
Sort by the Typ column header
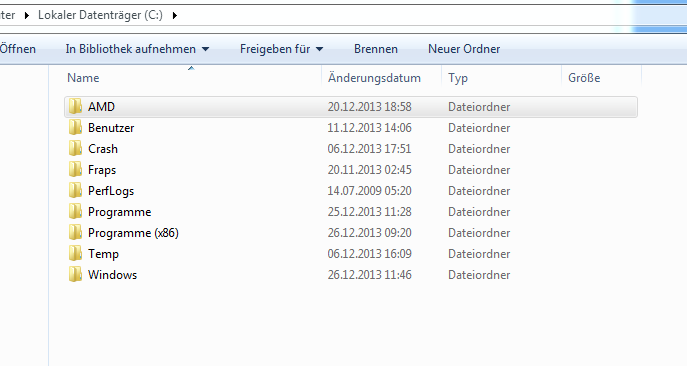(x=502, y=78)
